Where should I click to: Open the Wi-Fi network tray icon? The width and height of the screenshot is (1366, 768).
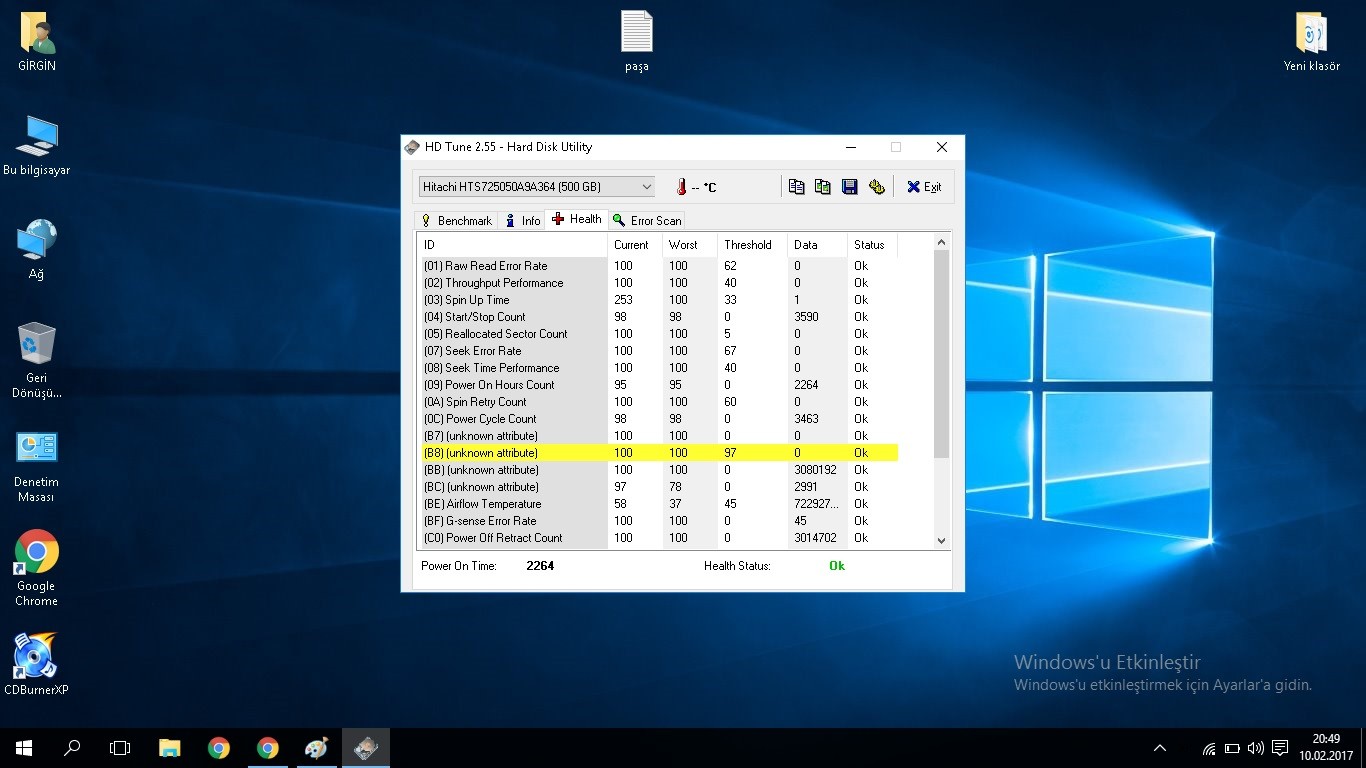tap(1209, 748)
